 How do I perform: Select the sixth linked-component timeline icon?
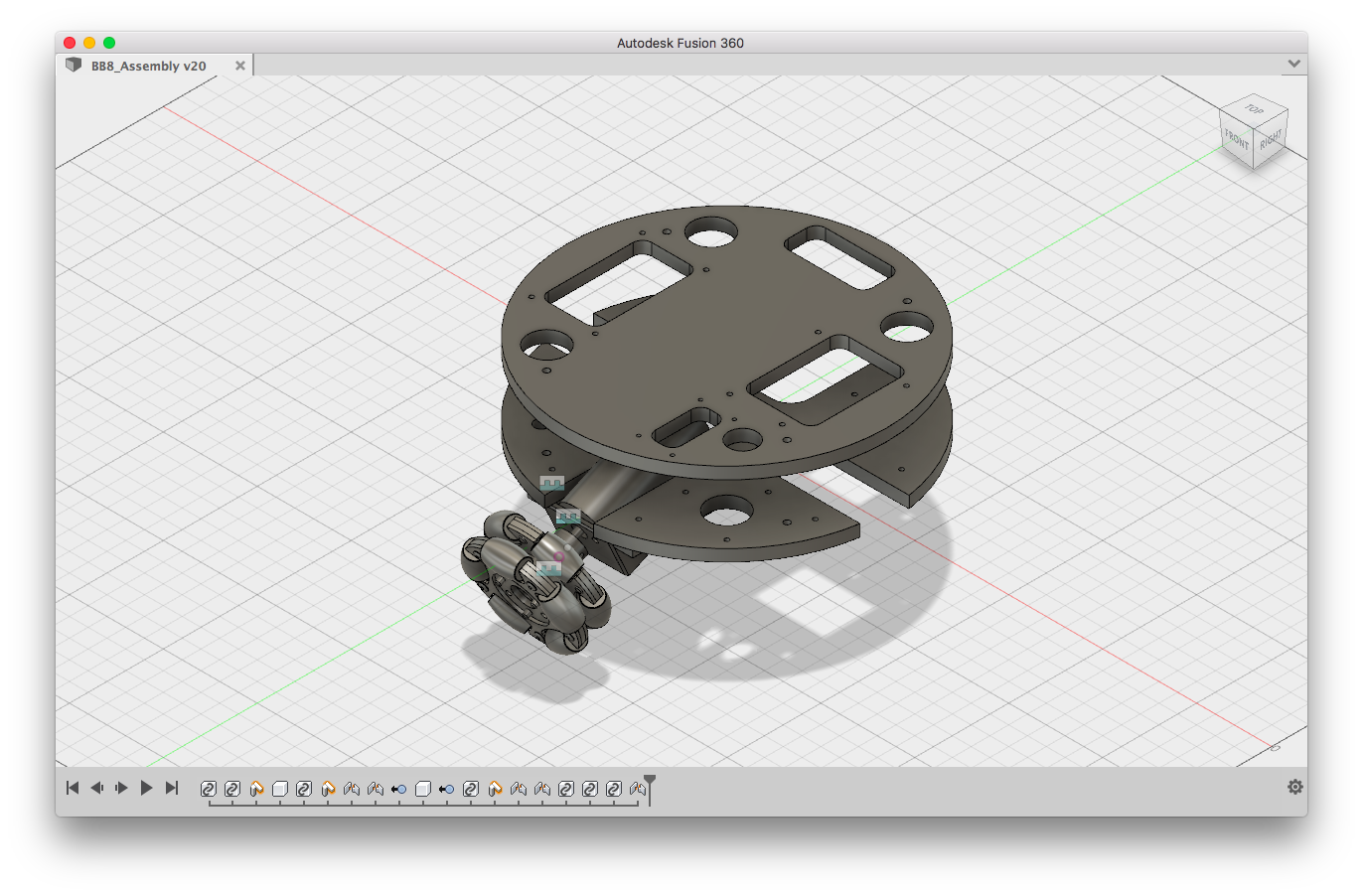590,789
